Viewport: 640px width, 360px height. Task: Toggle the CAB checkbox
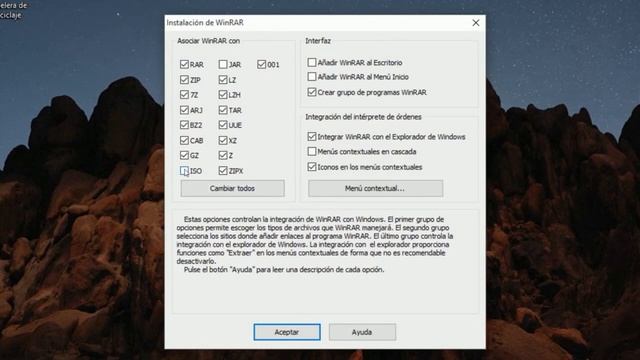click(x=184, y=140)
